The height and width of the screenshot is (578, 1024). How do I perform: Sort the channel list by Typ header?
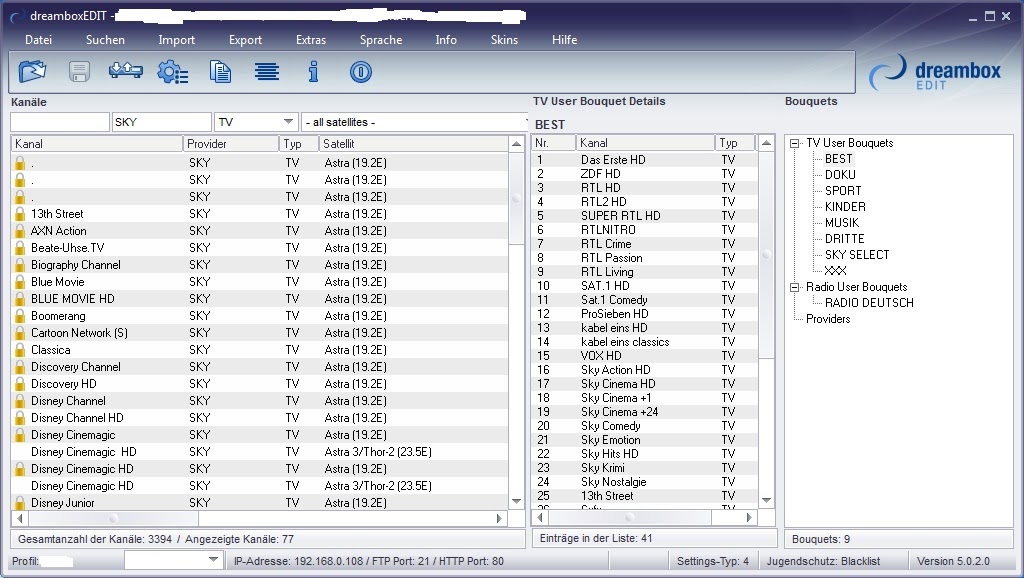(x=298, y=144)
